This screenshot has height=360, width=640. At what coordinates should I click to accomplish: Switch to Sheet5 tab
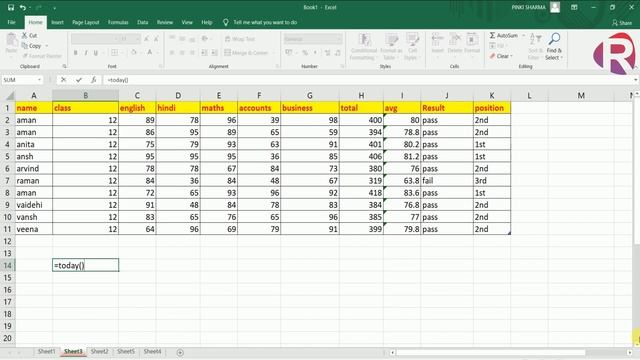(126, 351)
